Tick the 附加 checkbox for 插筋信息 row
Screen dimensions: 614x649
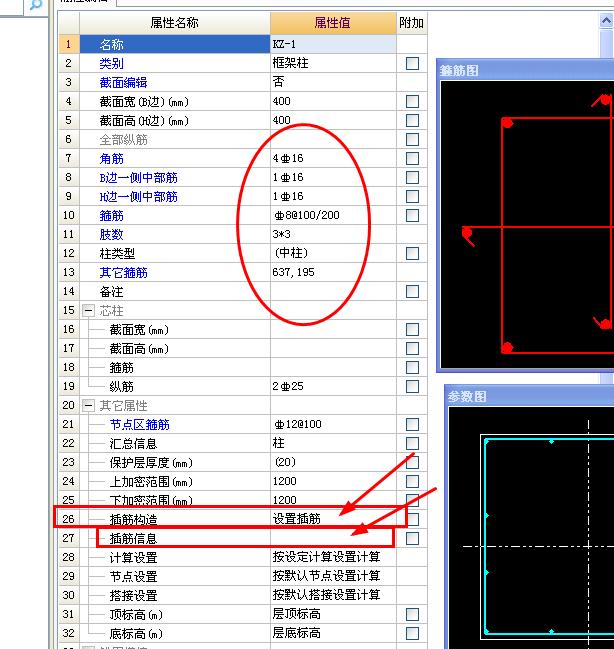(x=412, y=538)
